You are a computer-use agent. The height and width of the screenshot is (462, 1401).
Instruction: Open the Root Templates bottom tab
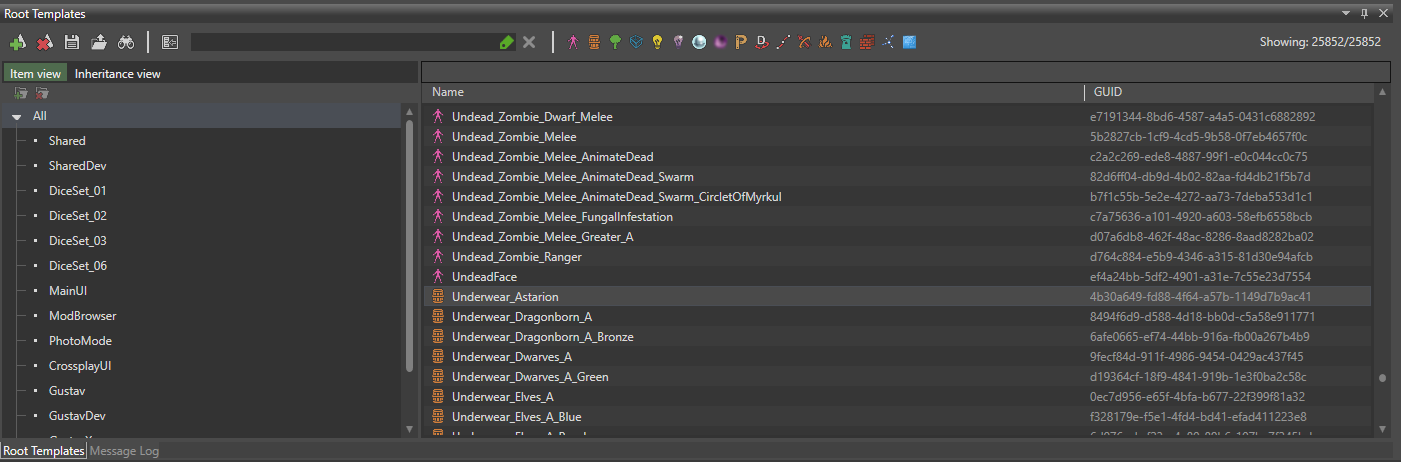(x=44, y=451)
